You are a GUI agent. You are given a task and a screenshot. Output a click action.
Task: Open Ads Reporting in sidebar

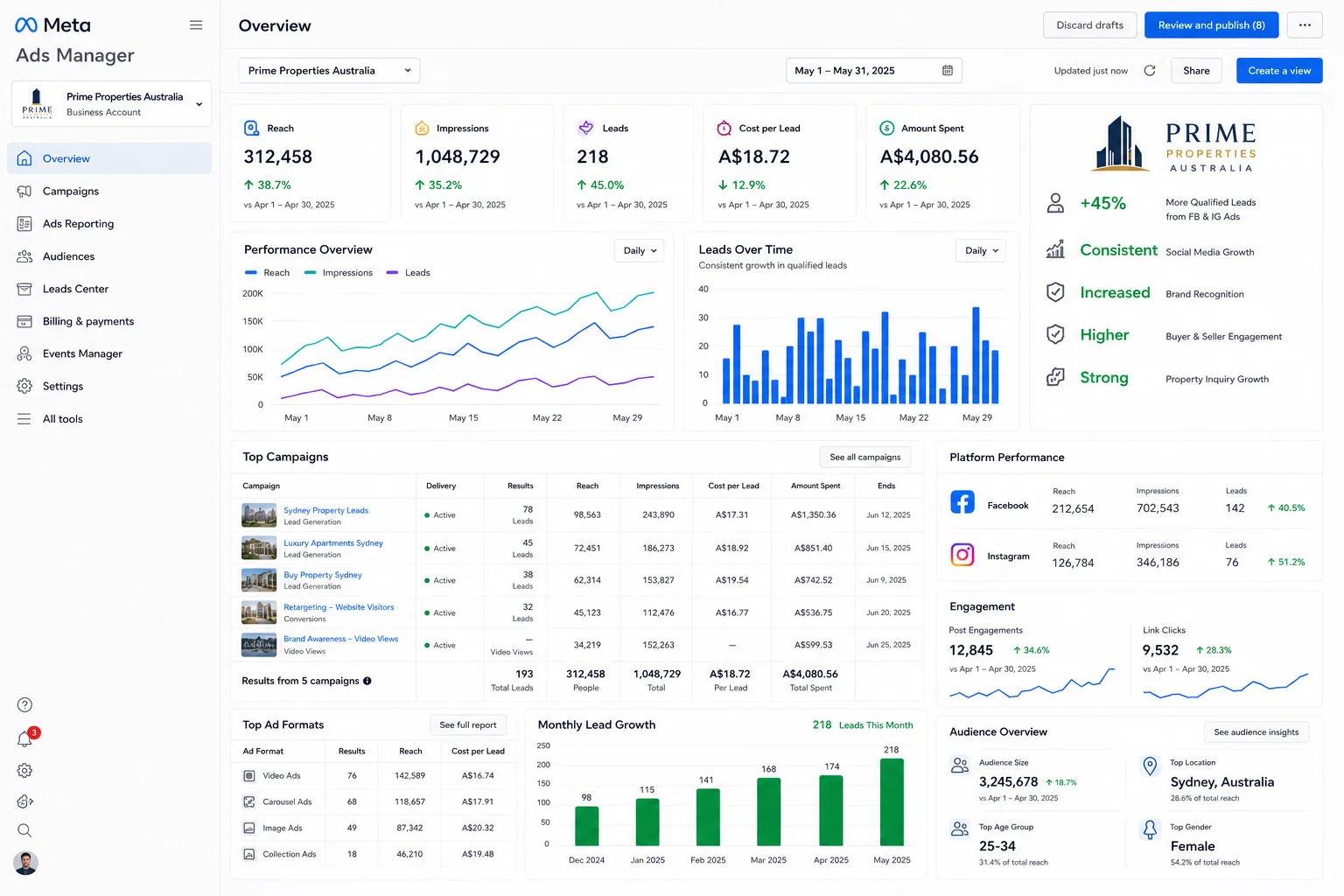pos(109,224)
